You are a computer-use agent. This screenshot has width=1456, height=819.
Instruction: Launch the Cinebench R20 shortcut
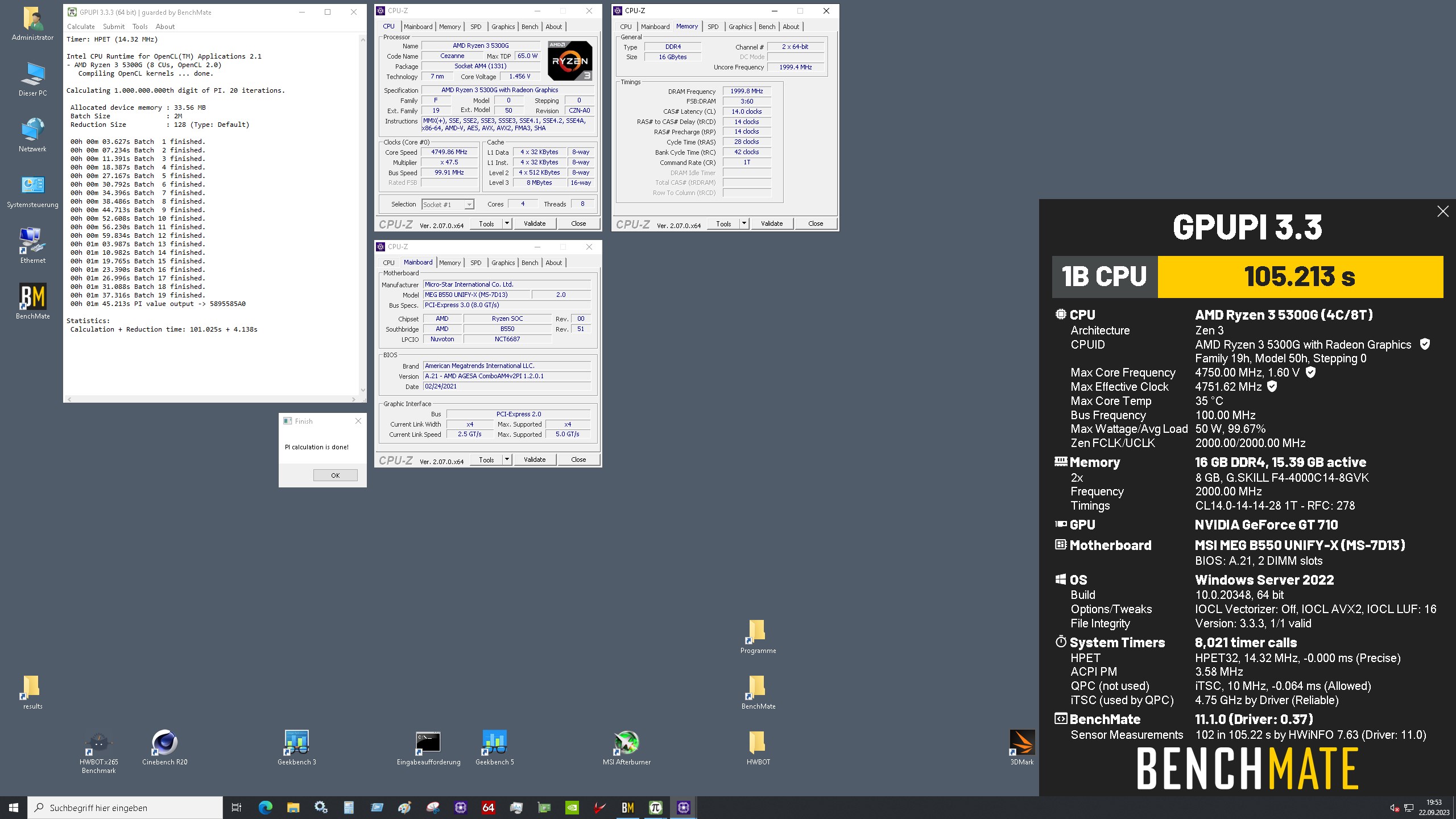click(x=164, y=747)
